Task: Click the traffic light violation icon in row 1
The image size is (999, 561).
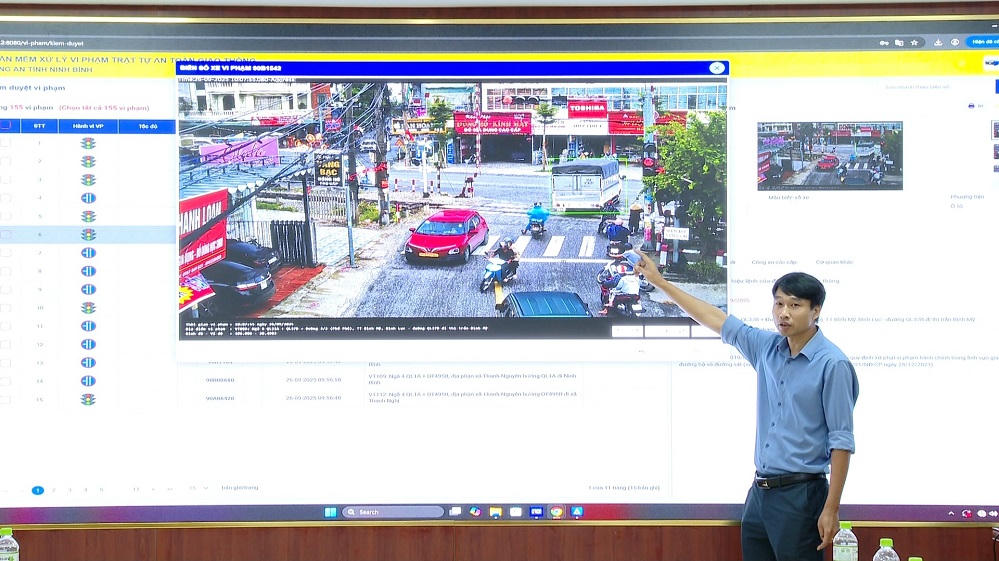Action: 88,143
